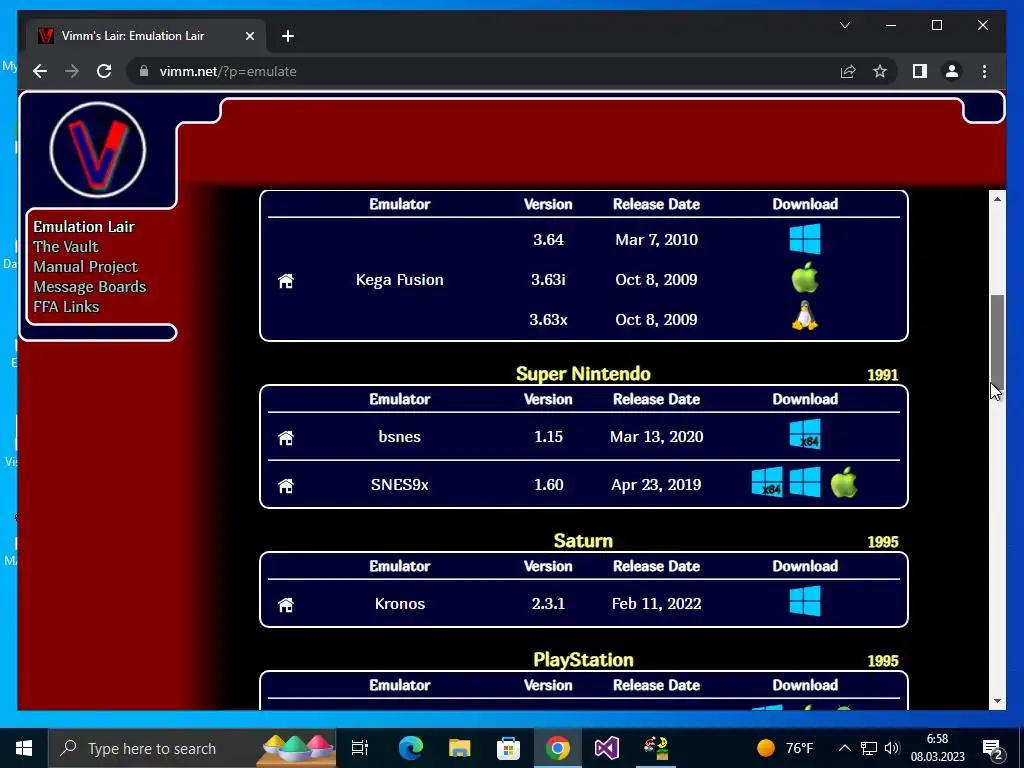Viewport: 1024px width, 768px height.
Task: Download SNES9x Windows x64 build
Action: 767,483
